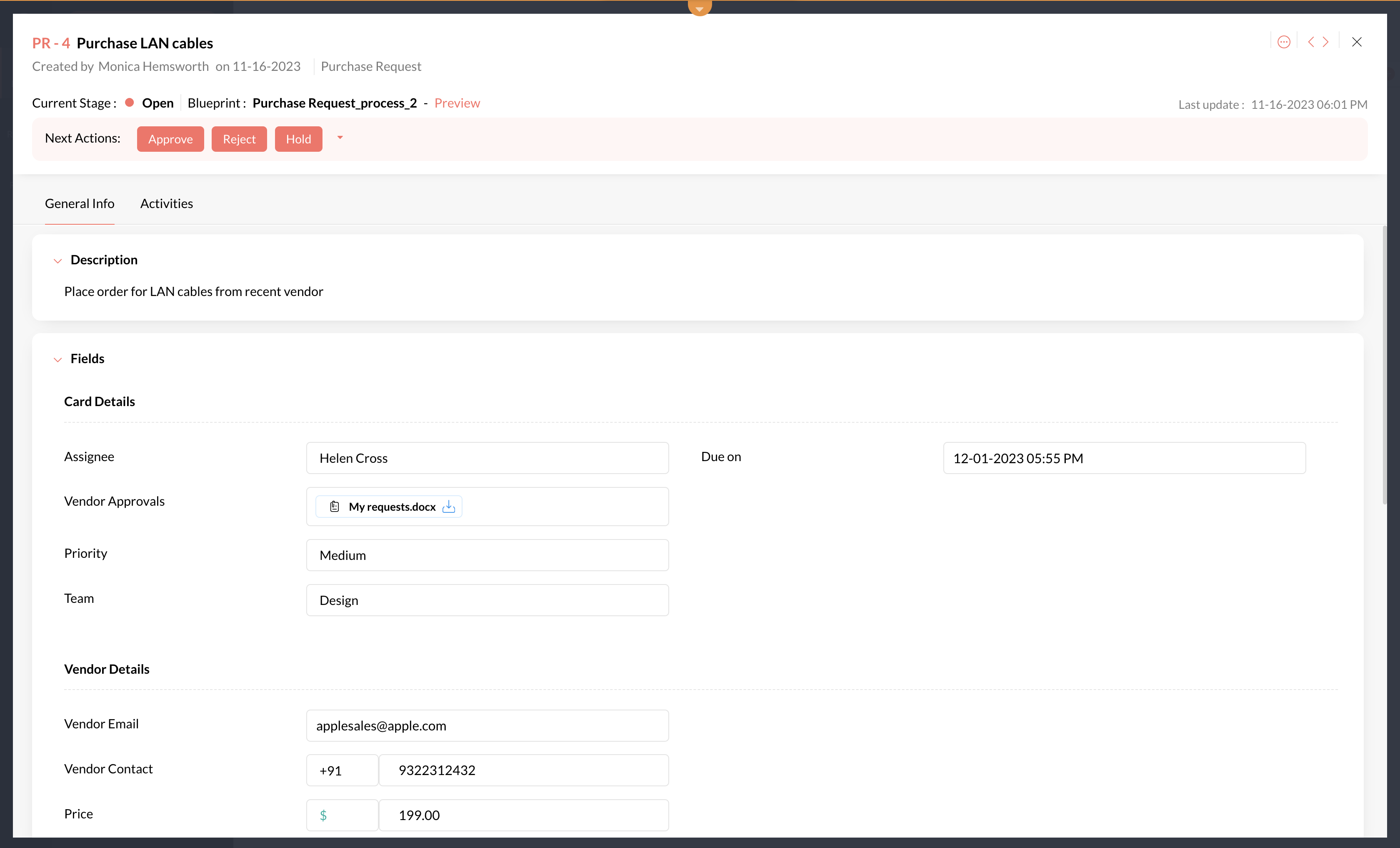This screenshot has width=1400, height=848.
Task: Open the blueprint Preview link
Action: click(457, 103)
